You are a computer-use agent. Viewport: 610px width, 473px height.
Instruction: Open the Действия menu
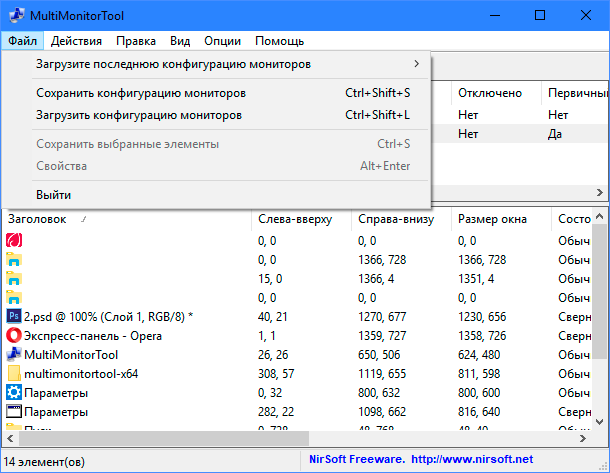click(76, 41)
